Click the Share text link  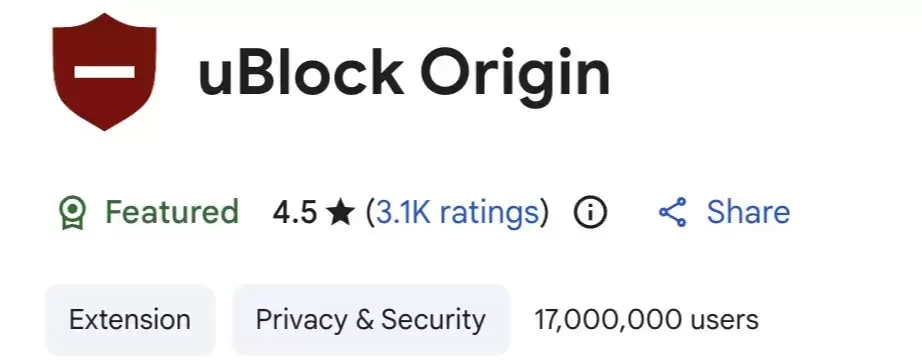[748, 212]
